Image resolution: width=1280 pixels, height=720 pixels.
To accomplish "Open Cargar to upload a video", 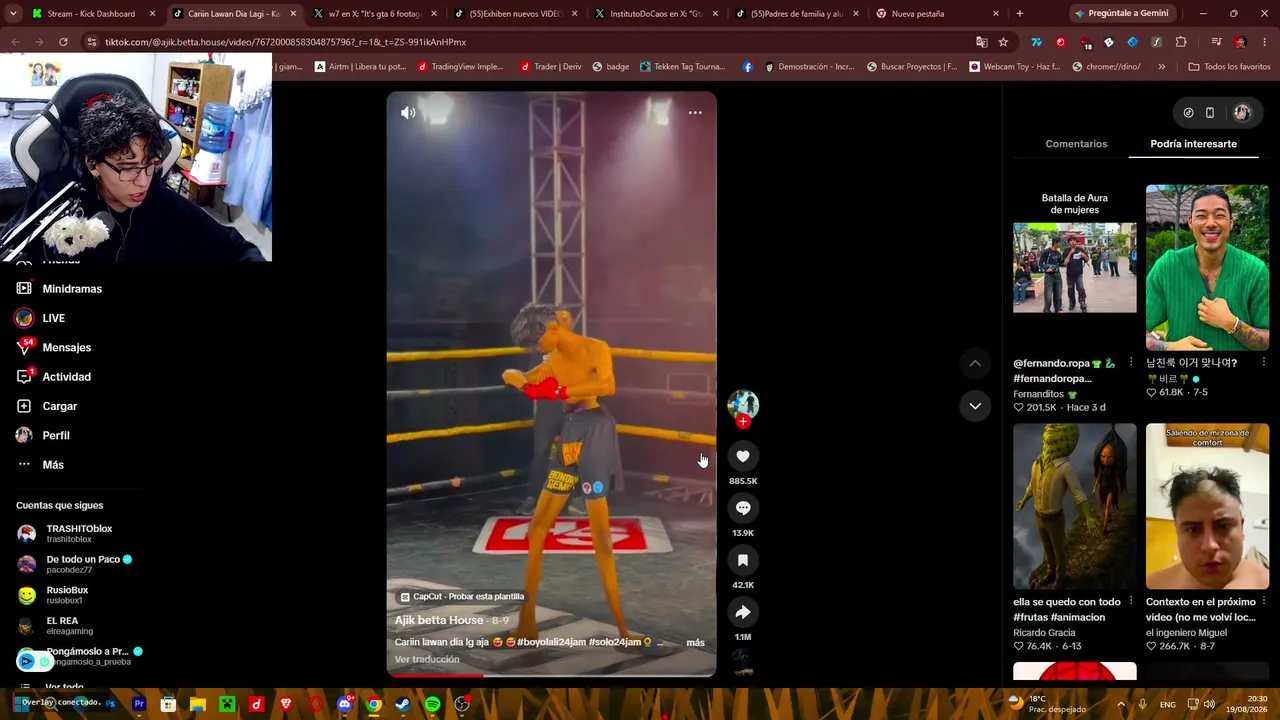I will 59,406.
